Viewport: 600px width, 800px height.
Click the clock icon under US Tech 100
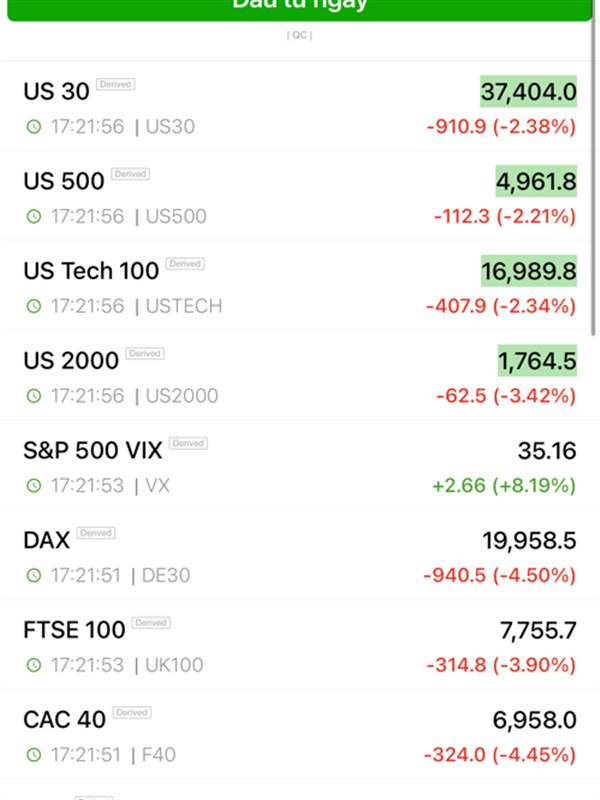click(34, 306)
